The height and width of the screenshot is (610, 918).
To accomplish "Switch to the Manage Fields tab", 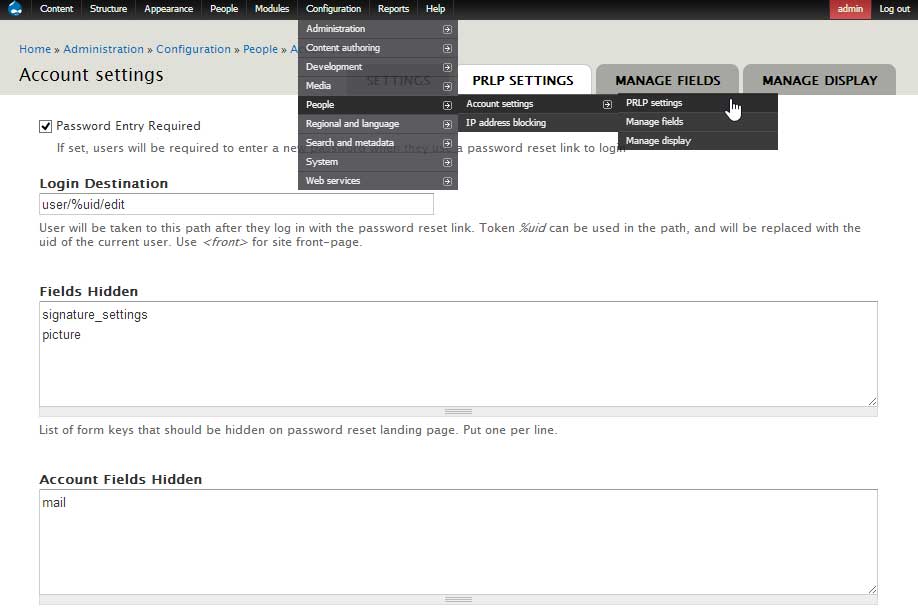I will pos(667,79).
